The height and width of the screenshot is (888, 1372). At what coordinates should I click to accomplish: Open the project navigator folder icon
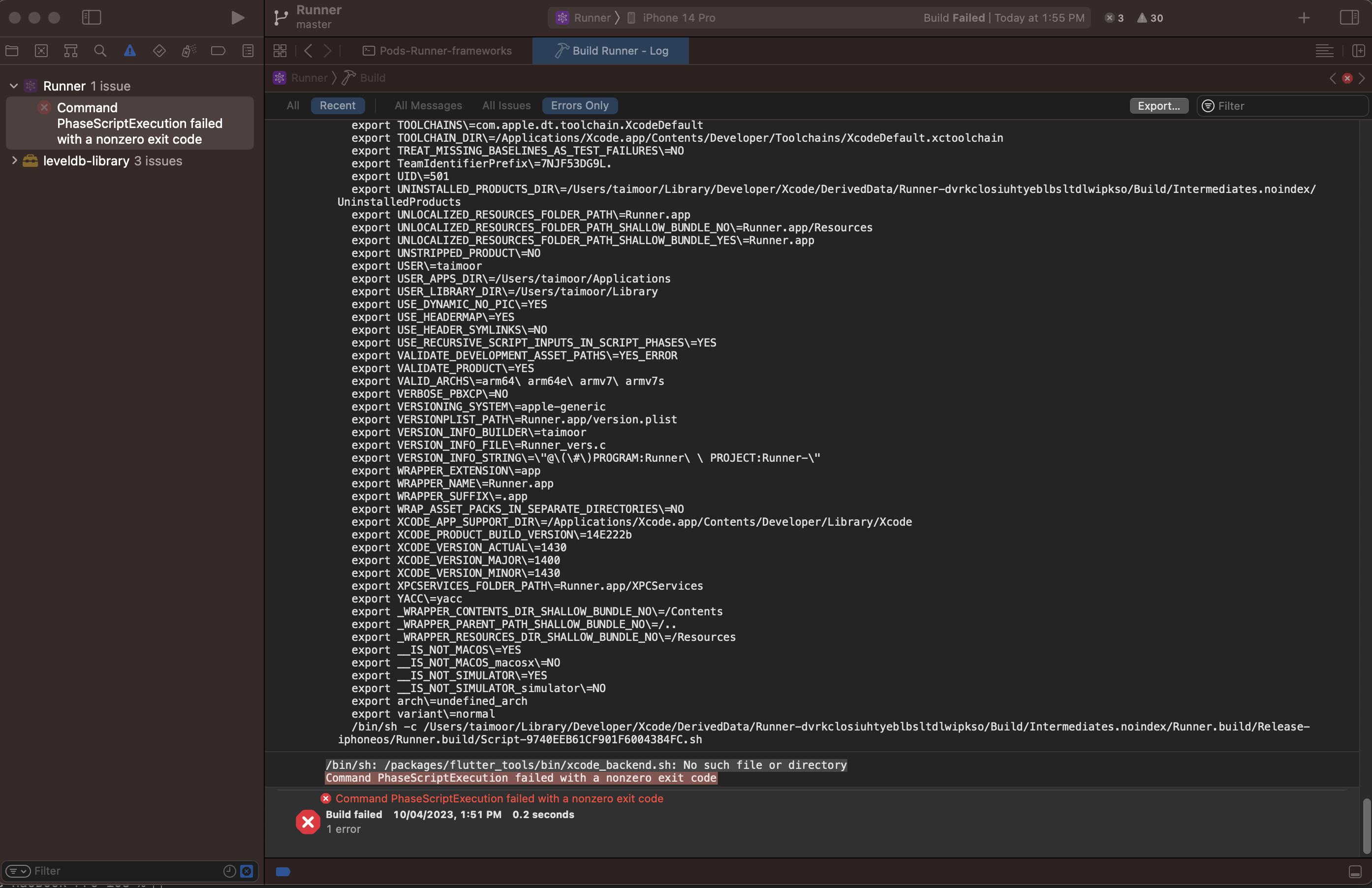coord(11,51)
